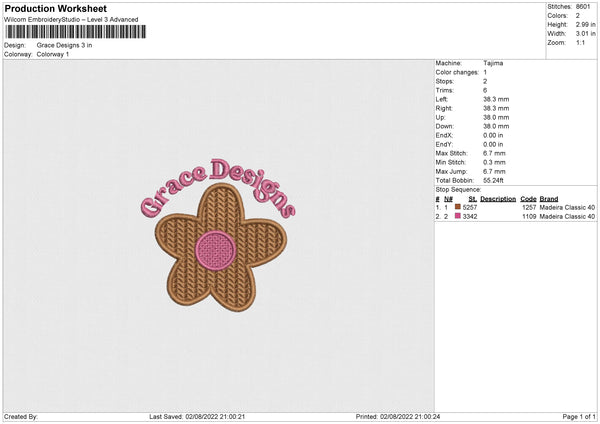Click the Up value 38.0 mm
This screenshot has width=600, height=424.
tap(496, 117)
